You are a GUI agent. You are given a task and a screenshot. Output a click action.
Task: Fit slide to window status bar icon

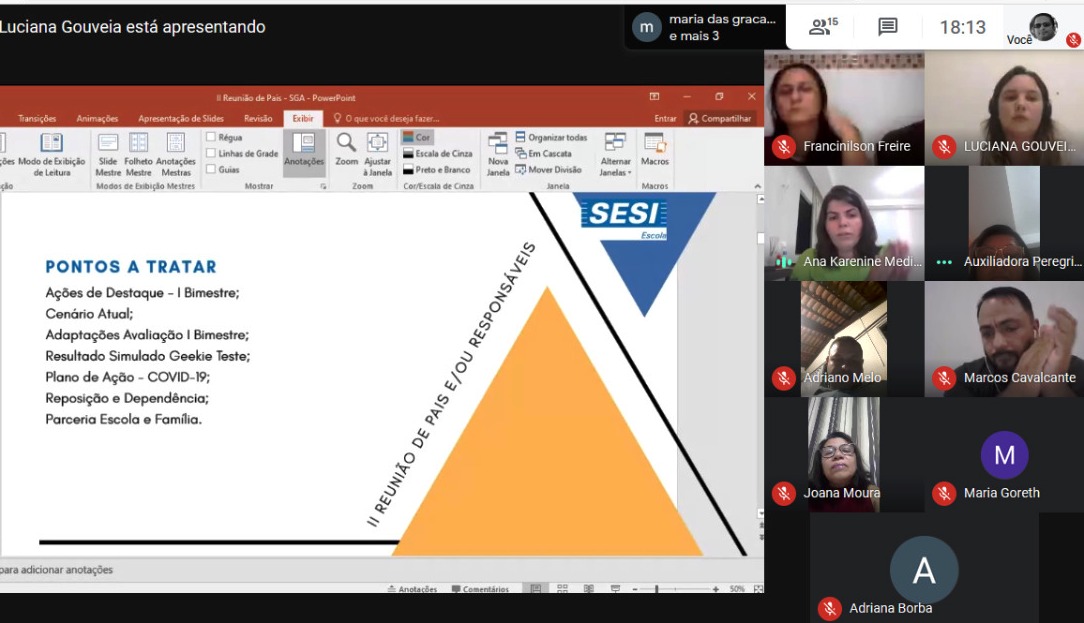pyautogui.click(x=758, y=588)
